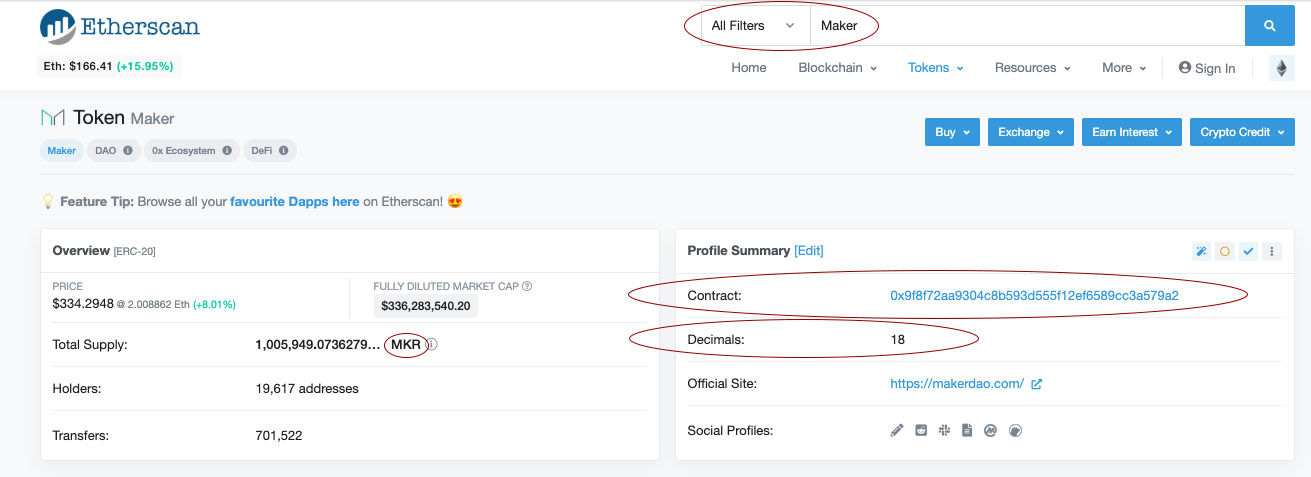Expand the Blockchain nav dropdown
This screenshot has height=477, width=1311.
[x=837, y=68]
